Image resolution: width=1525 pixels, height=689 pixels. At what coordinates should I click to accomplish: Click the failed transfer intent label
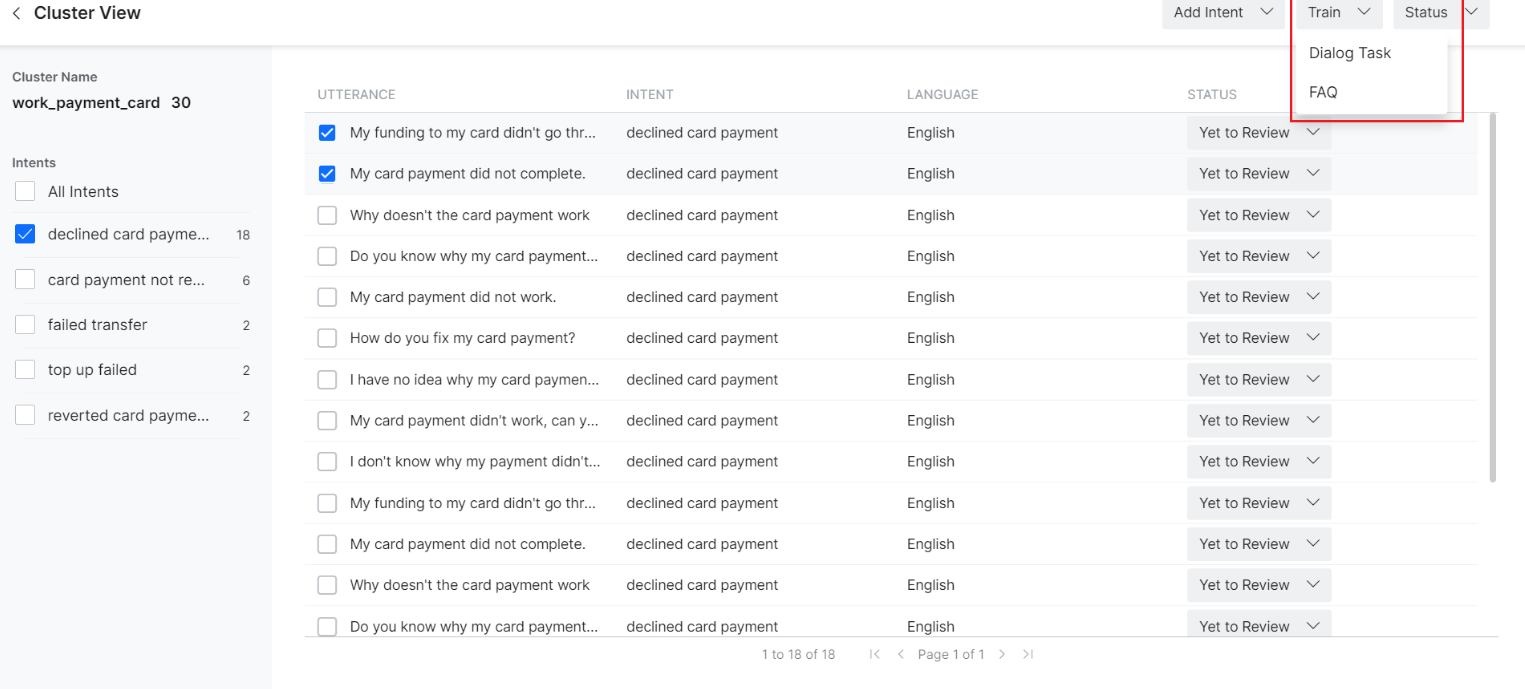point(97,325)
